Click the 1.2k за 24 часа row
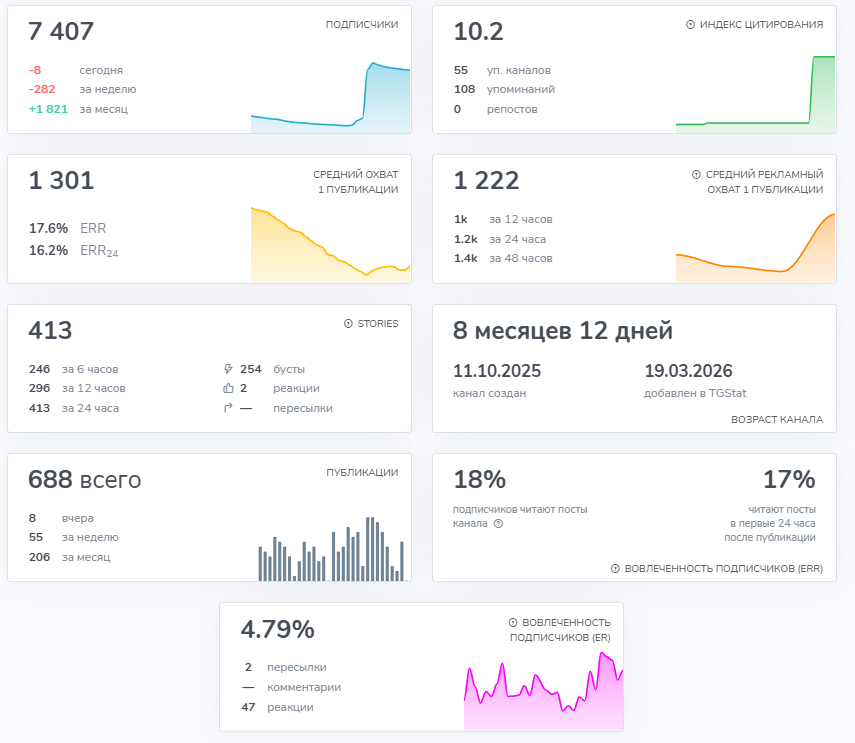The width and height of the screenshot is (855, 743). coord(500,239)
